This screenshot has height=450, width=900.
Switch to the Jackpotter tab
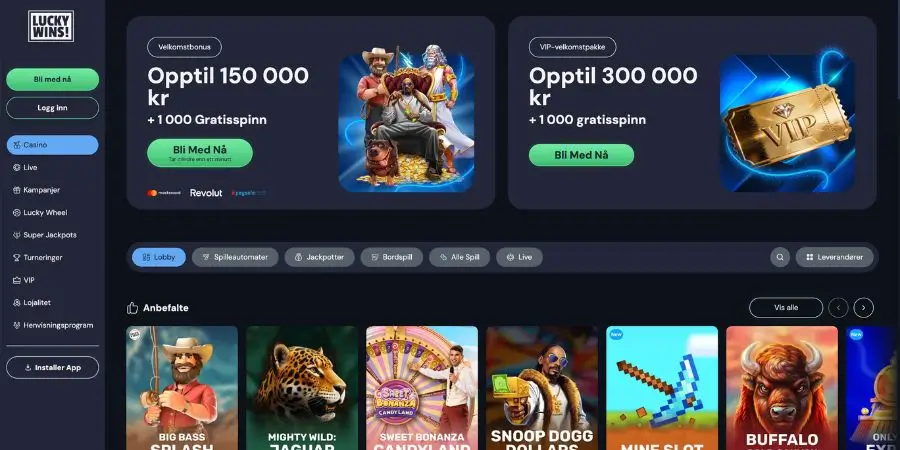tap(319, 257)
